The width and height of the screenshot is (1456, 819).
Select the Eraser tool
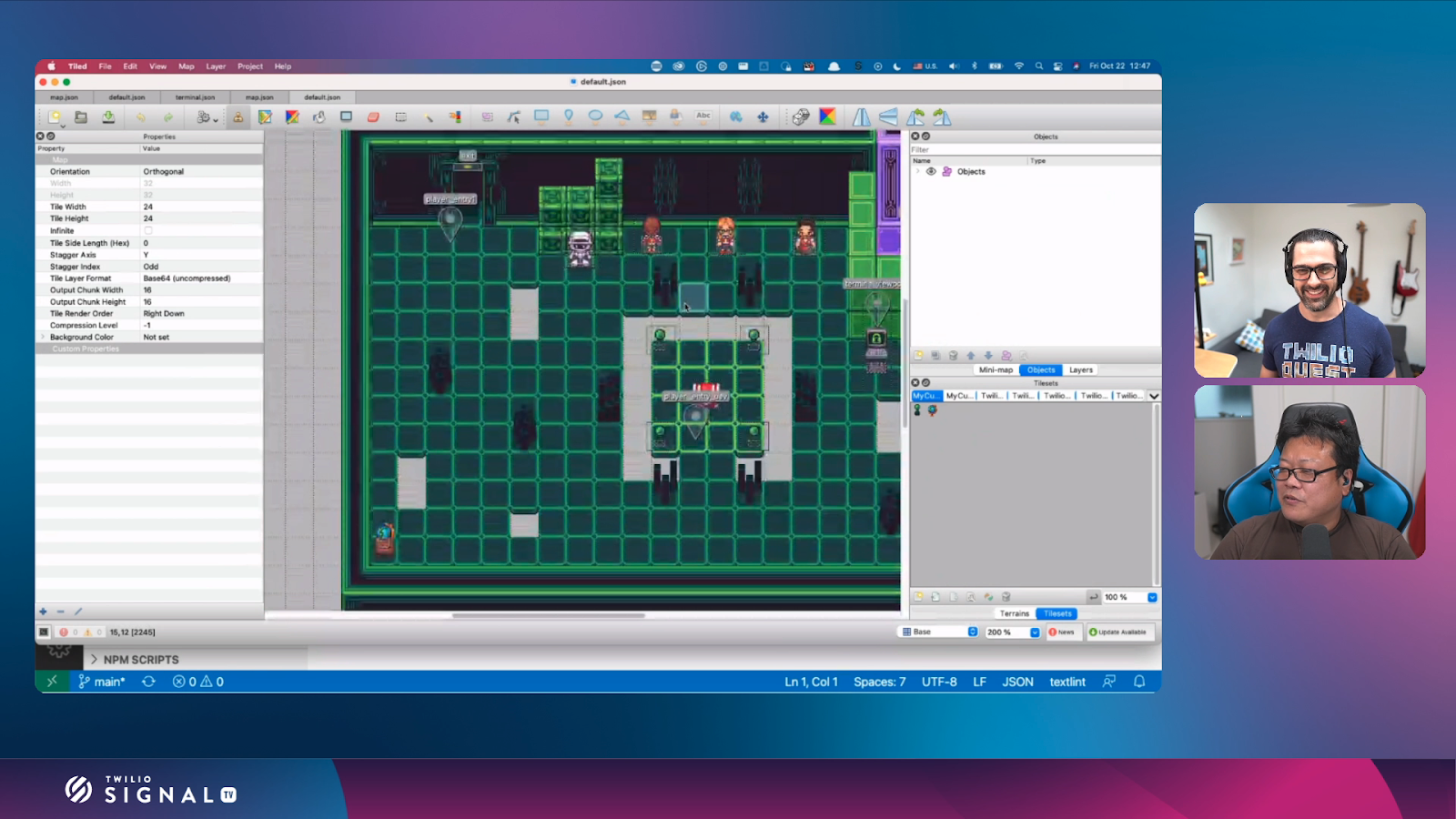[x=373, y=116]
